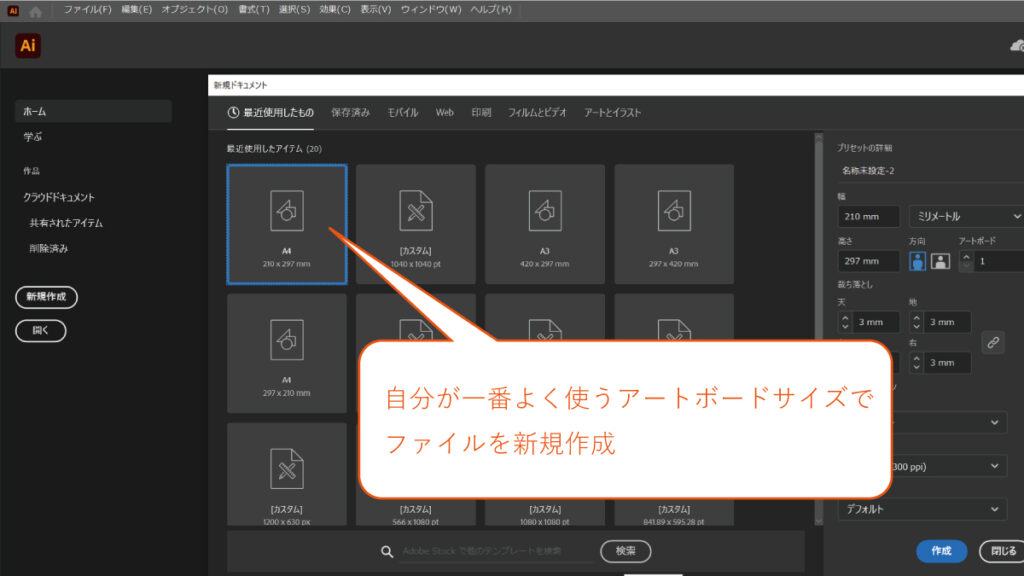This screenshot has width=1024, height=576.
Task: Click the search magnifier icon
Action: tap(387, 552)
